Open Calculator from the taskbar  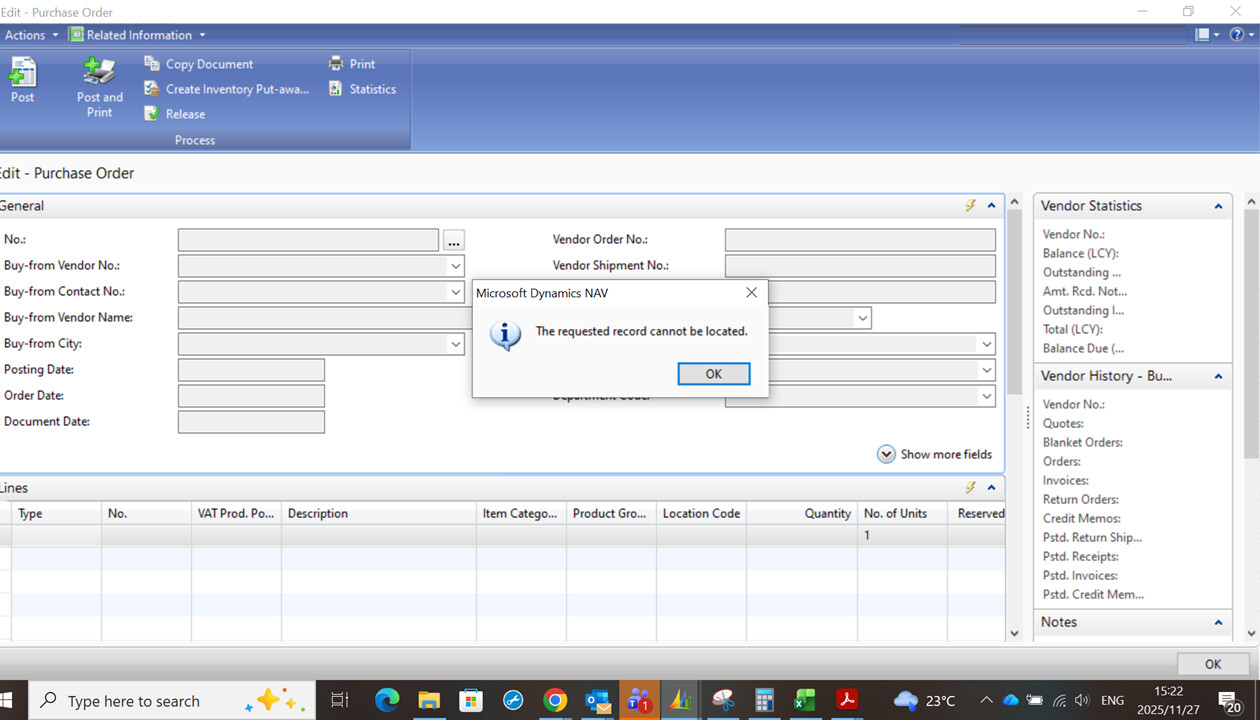tap(765, 700)
